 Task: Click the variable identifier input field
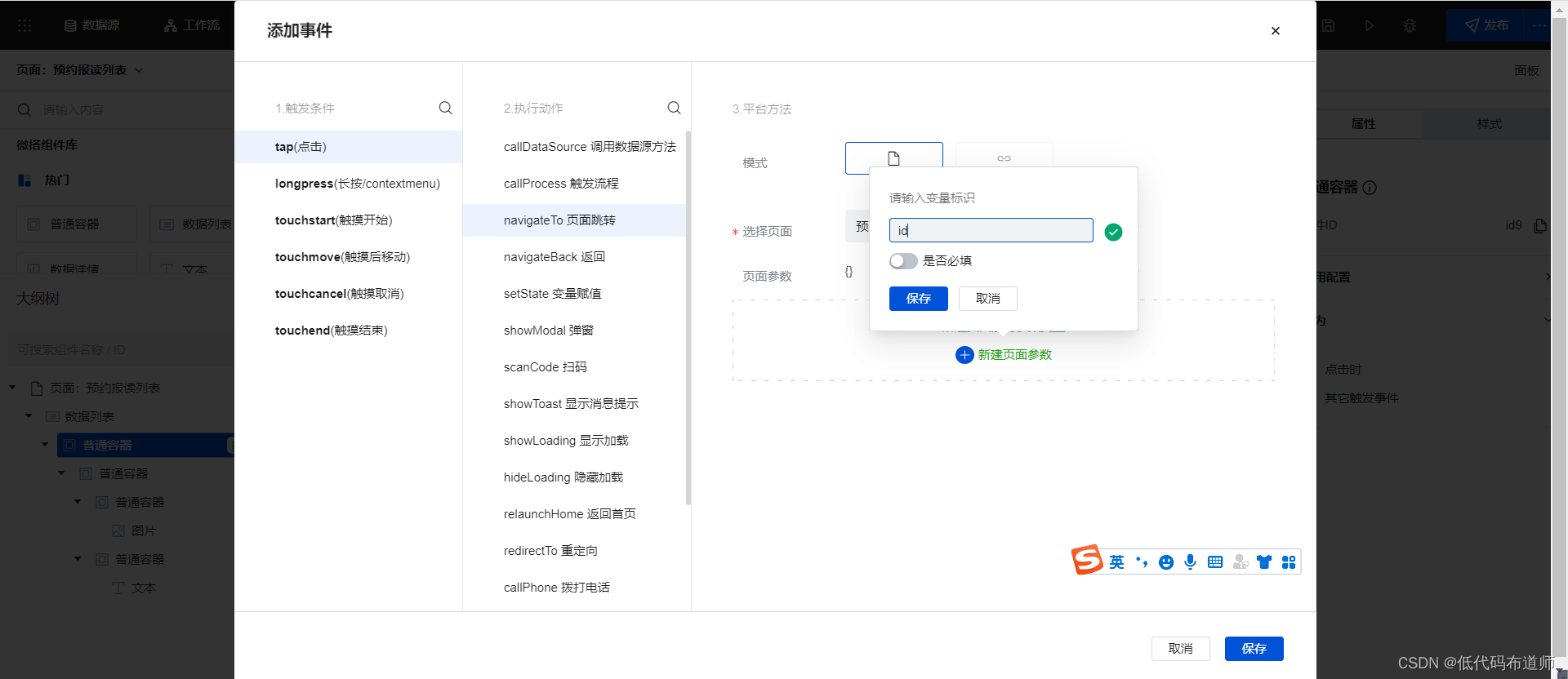991,230
